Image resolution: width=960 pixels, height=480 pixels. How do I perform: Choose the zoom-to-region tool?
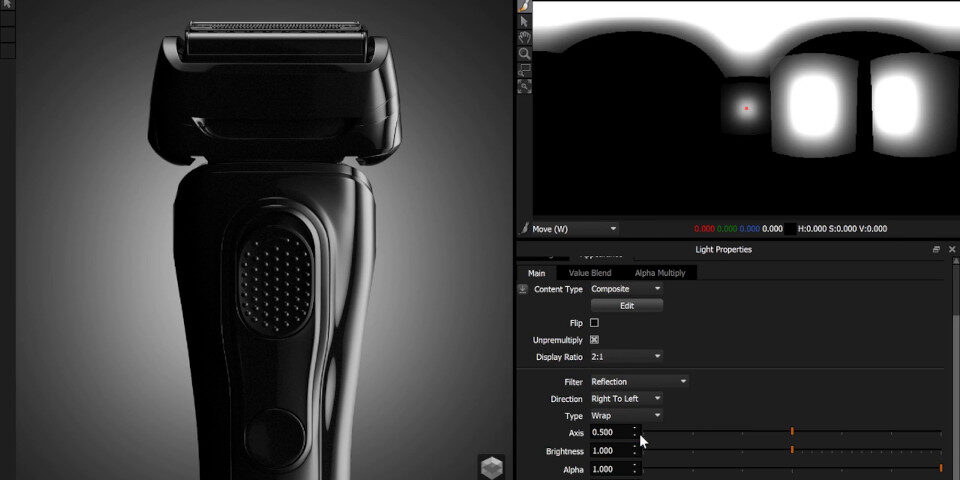click(525, 70)
